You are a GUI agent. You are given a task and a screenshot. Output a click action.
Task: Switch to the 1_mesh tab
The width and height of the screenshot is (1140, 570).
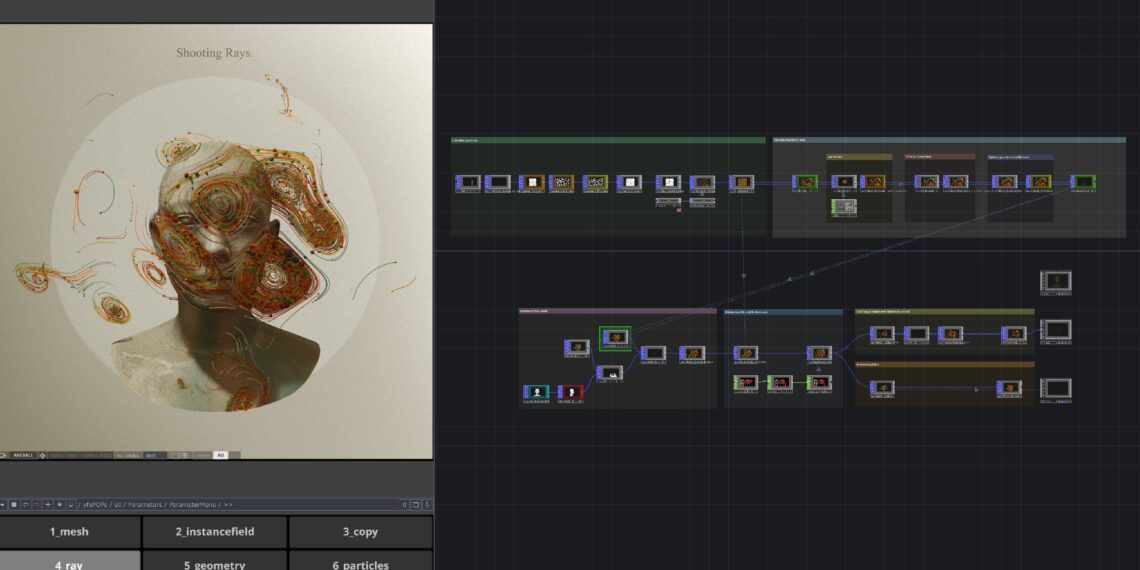[x=69, y=532]
